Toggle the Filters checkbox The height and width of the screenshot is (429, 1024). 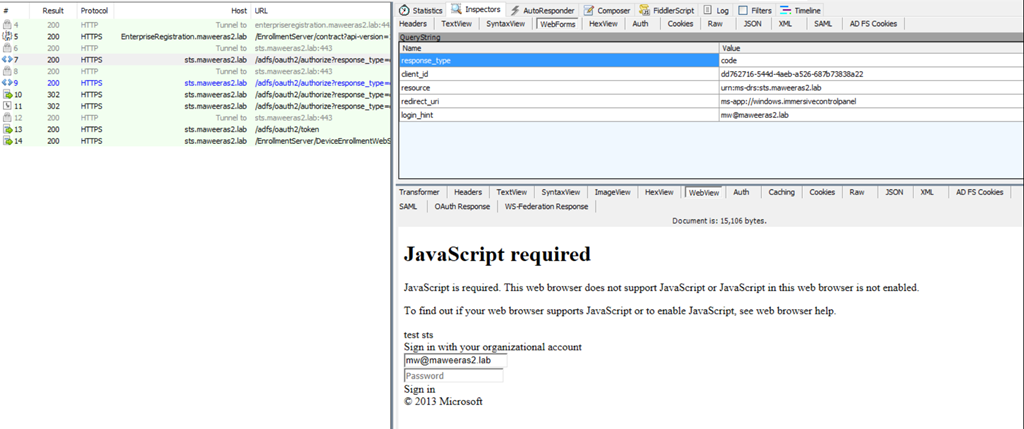pyautogui.click(x=742, y=9)
